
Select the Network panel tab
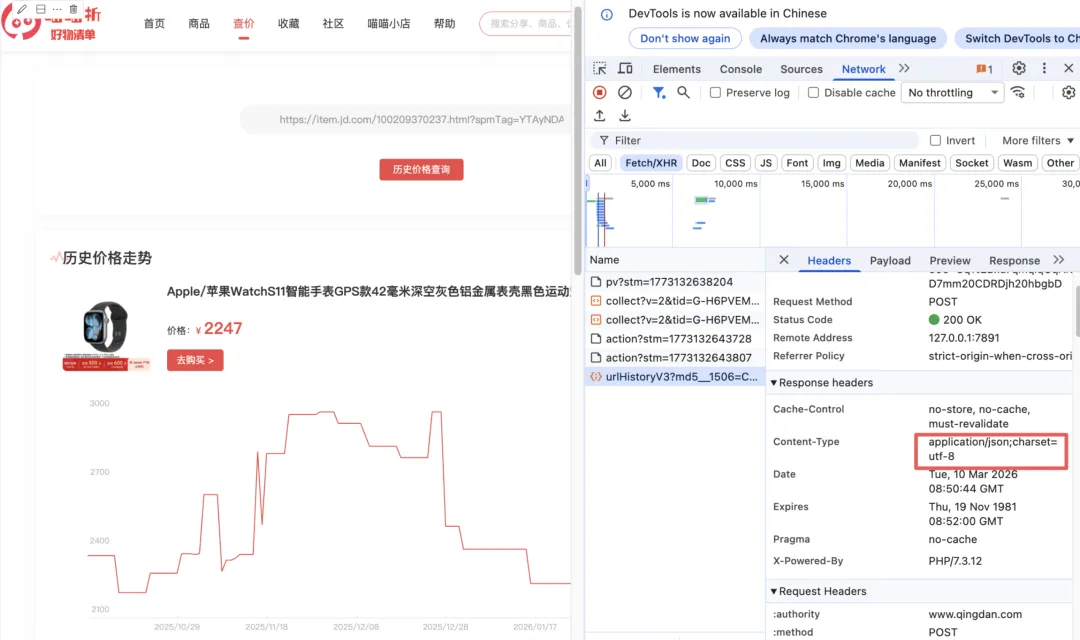863,69
